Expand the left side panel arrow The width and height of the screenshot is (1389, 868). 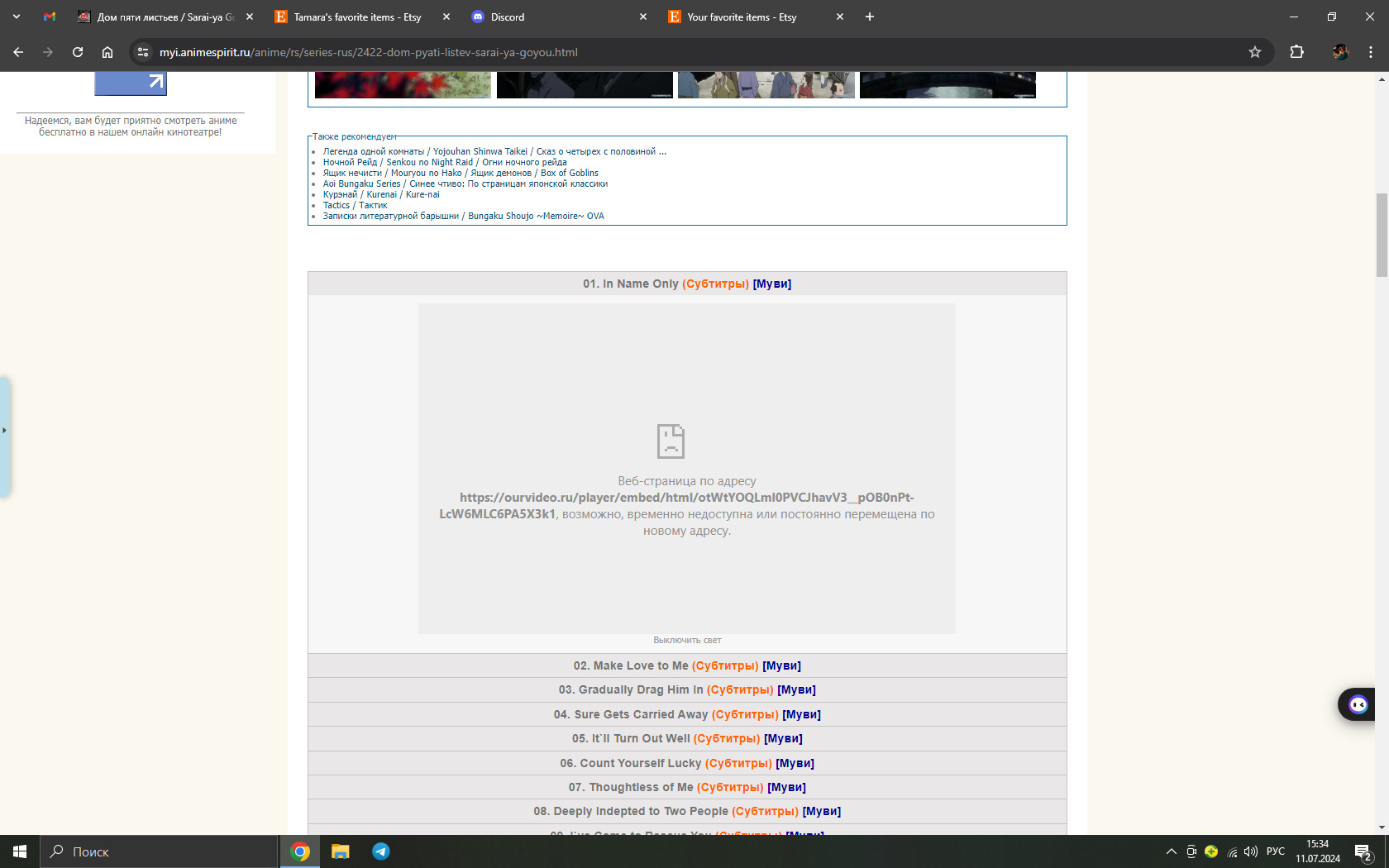tap(4, 430)
